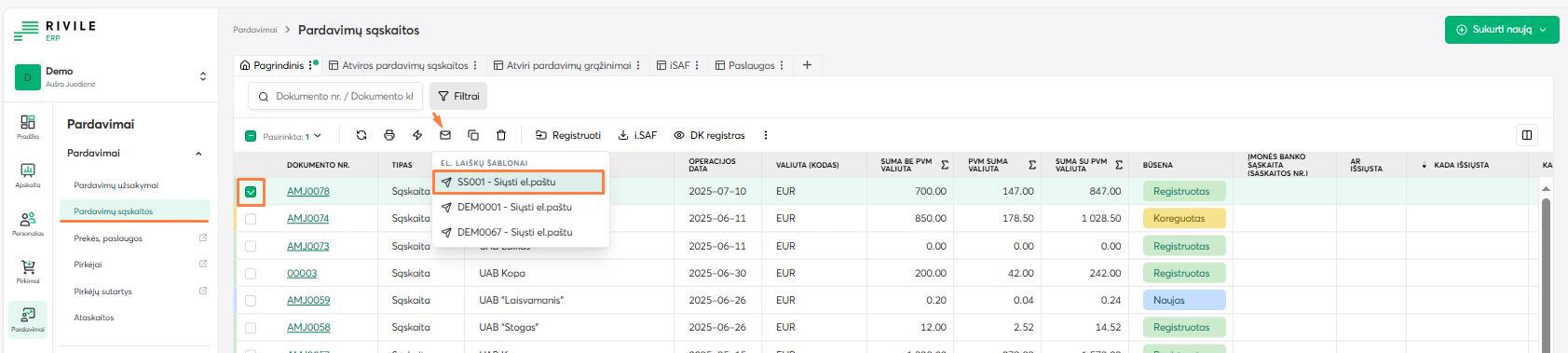Collapse the Pardavimai sidebar section chevron
This screenshot has height=353, width=1568.
198,154
